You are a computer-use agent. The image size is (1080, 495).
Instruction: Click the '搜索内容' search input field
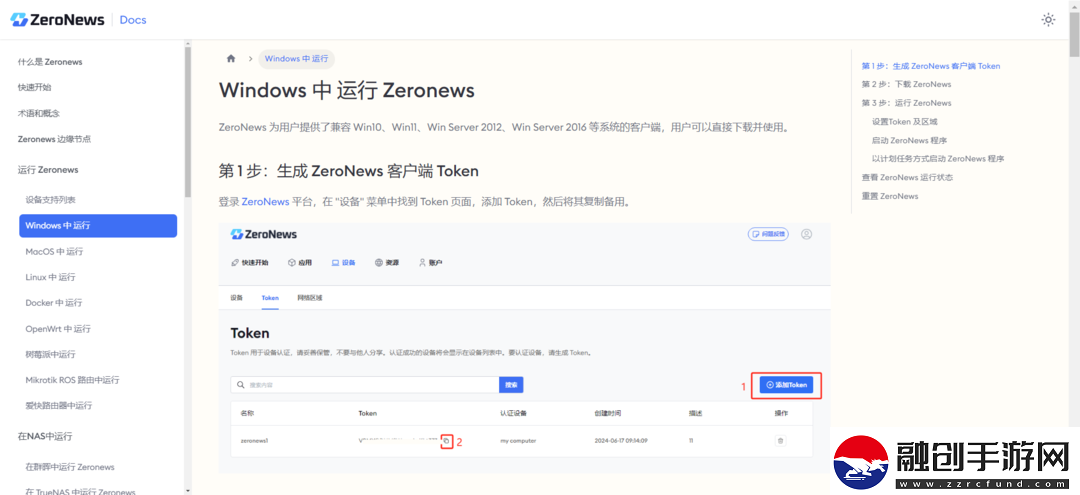(x=365, y=385)
